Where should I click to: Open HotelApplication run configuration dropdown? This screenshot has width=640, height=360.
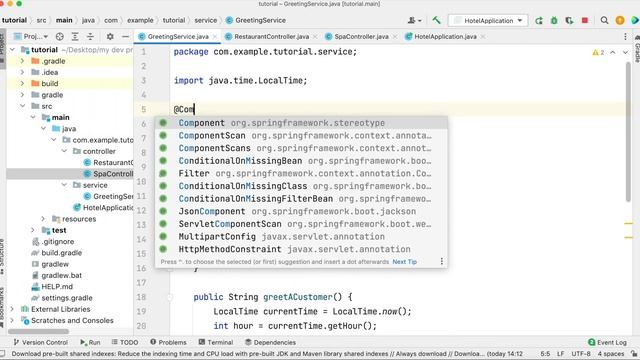(488, 20)
